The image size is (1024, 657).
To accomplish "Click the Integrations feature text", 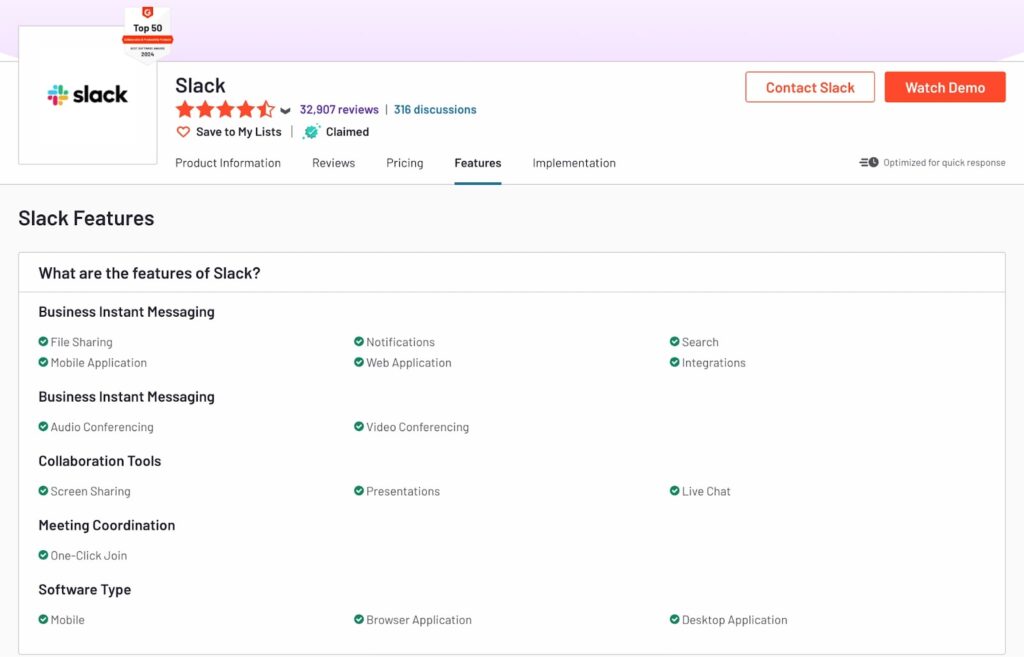I will 714,363.
